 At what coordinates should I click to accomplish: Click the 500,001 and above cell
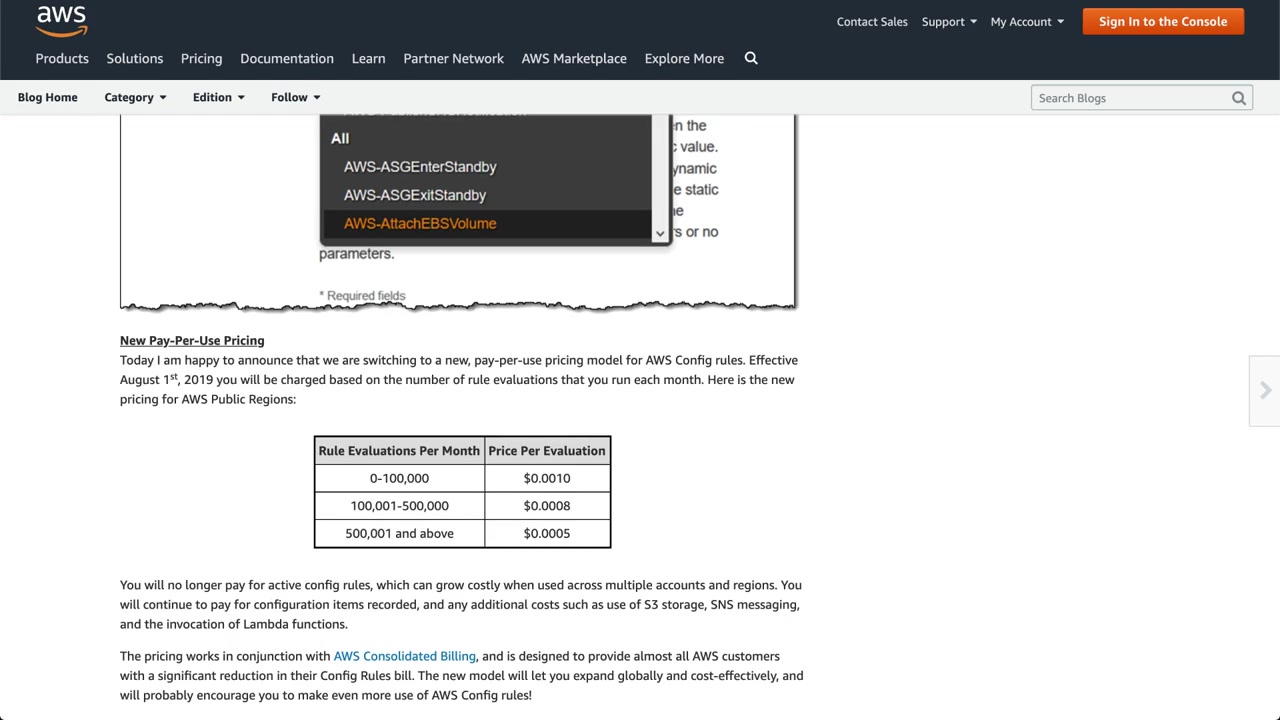[399, 533]
